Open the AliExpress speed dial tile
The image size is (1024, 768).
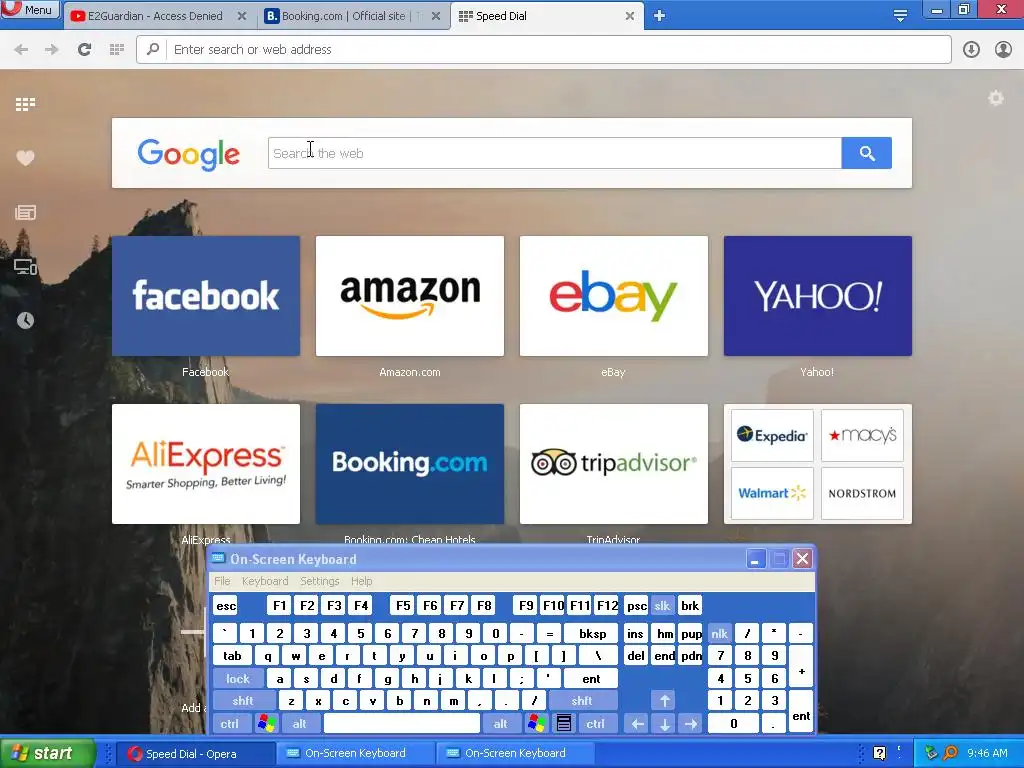206,464
